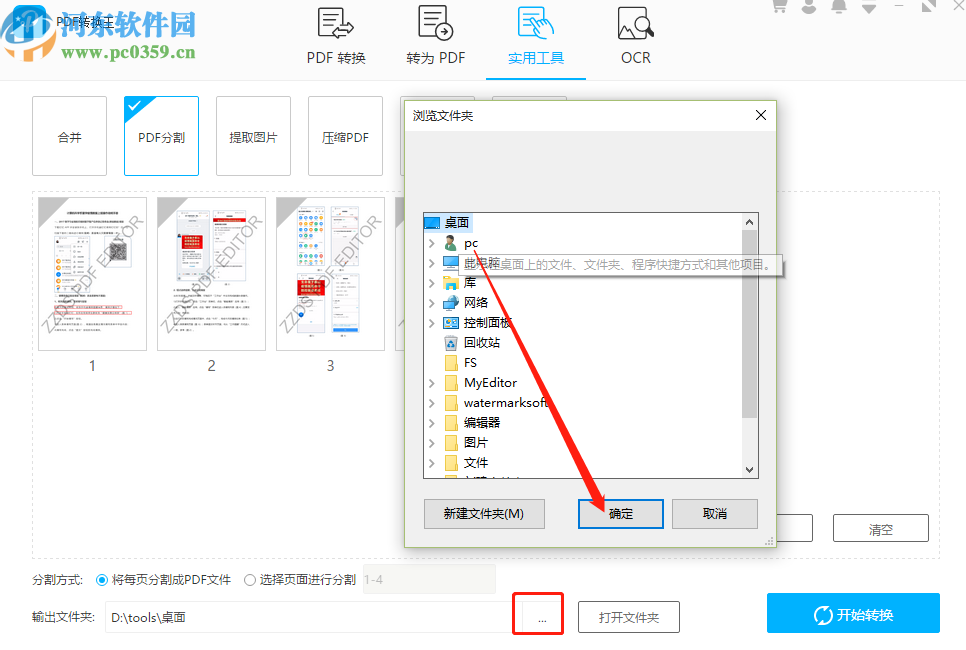Expand the 文件 folder node
The width and height of the screenshot is (966, 650).
pyautogui.click(x=432, y=463)
